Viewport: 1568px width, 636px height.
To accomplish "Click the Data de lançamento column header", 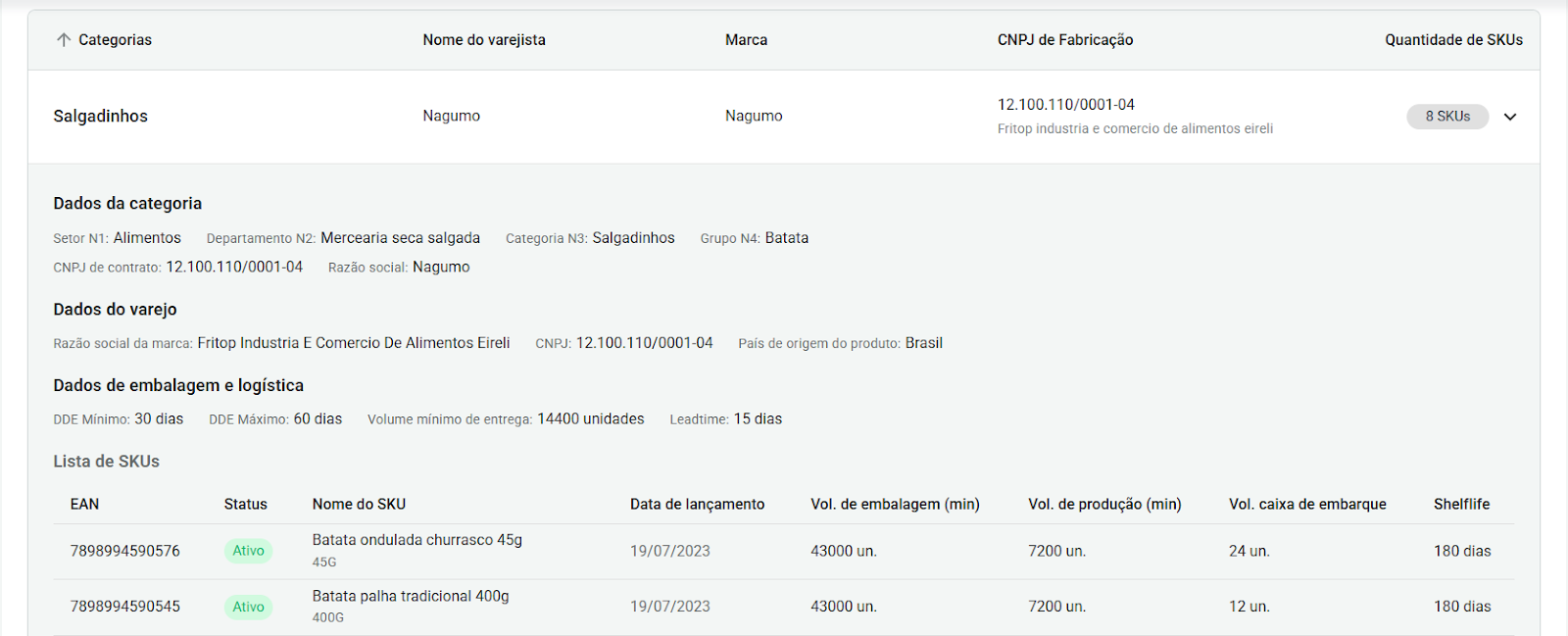I will coord(697,504).
